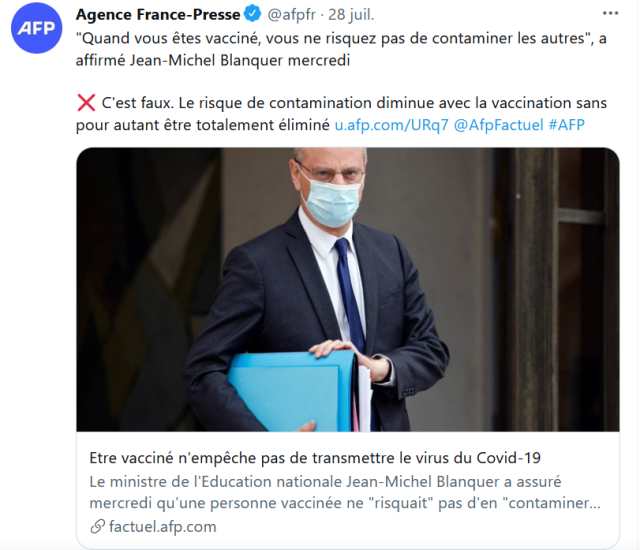Select the #AFP hashtag
The height and width of the screenshot is (550, 640).
[x=567, y=124]
